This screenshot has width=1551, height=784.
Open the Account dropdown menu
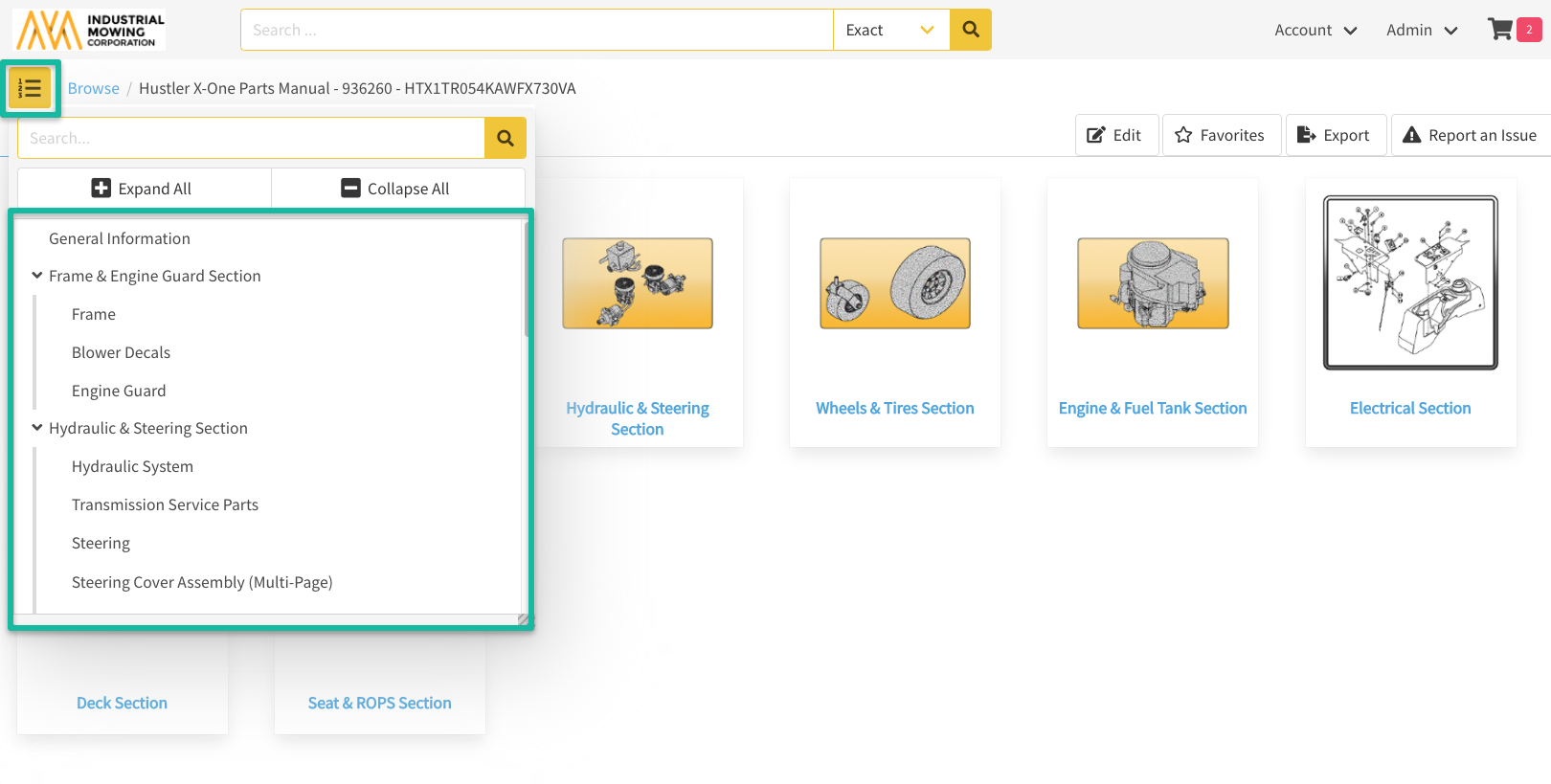[1315, 30]
